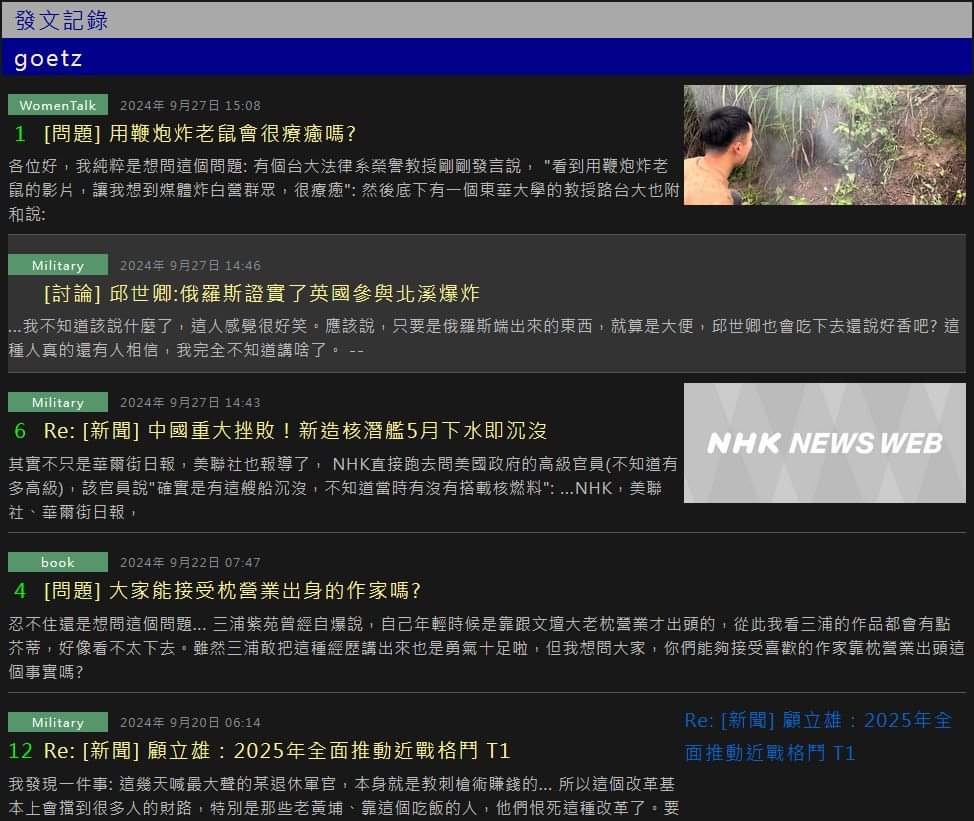
Task: Click the book board tag
Action: (58, 562)
